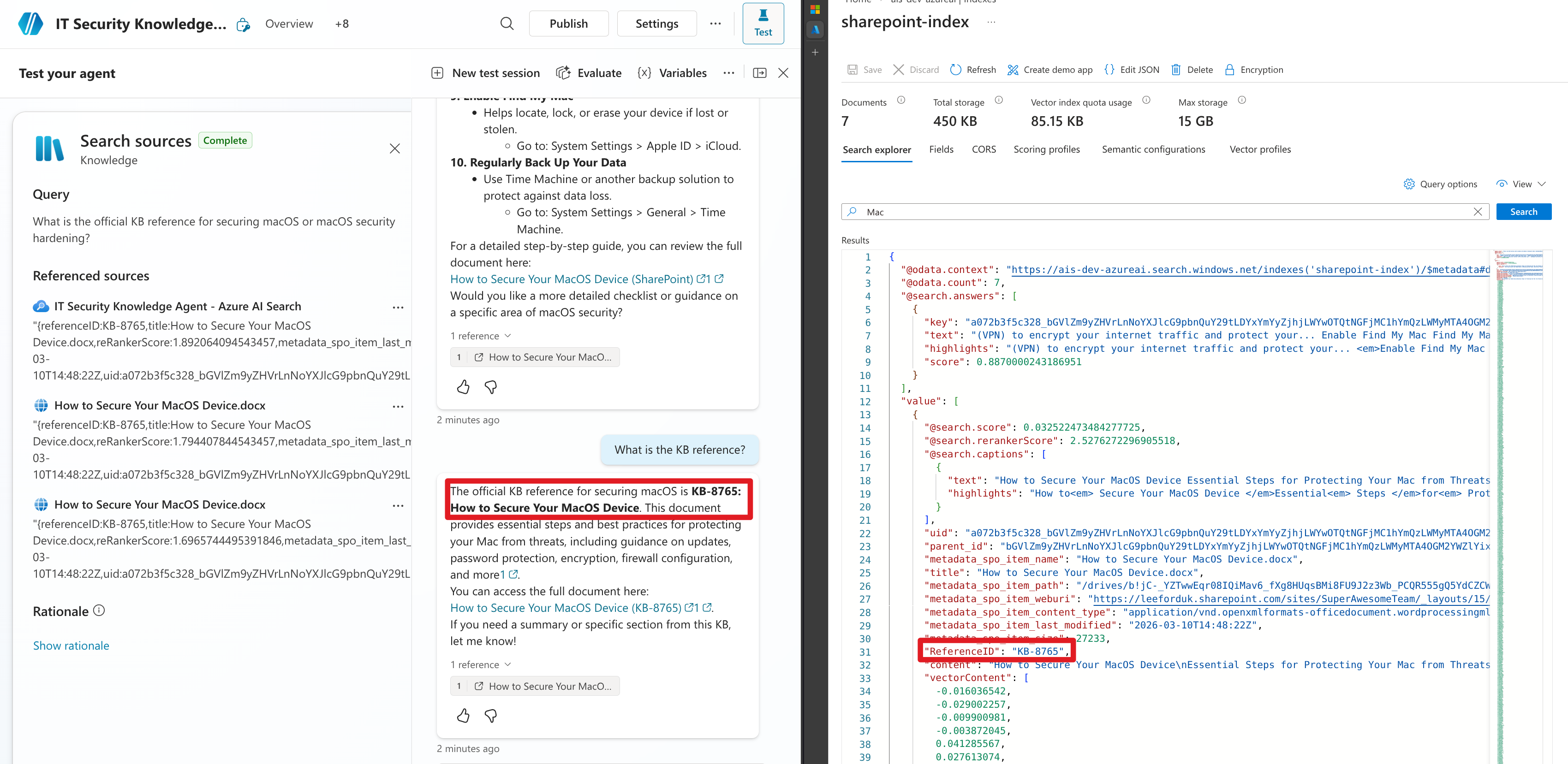1568x764 pixels.
Task: Give thumbs up to the KB-8765 answer
Action: pos(463,716)
